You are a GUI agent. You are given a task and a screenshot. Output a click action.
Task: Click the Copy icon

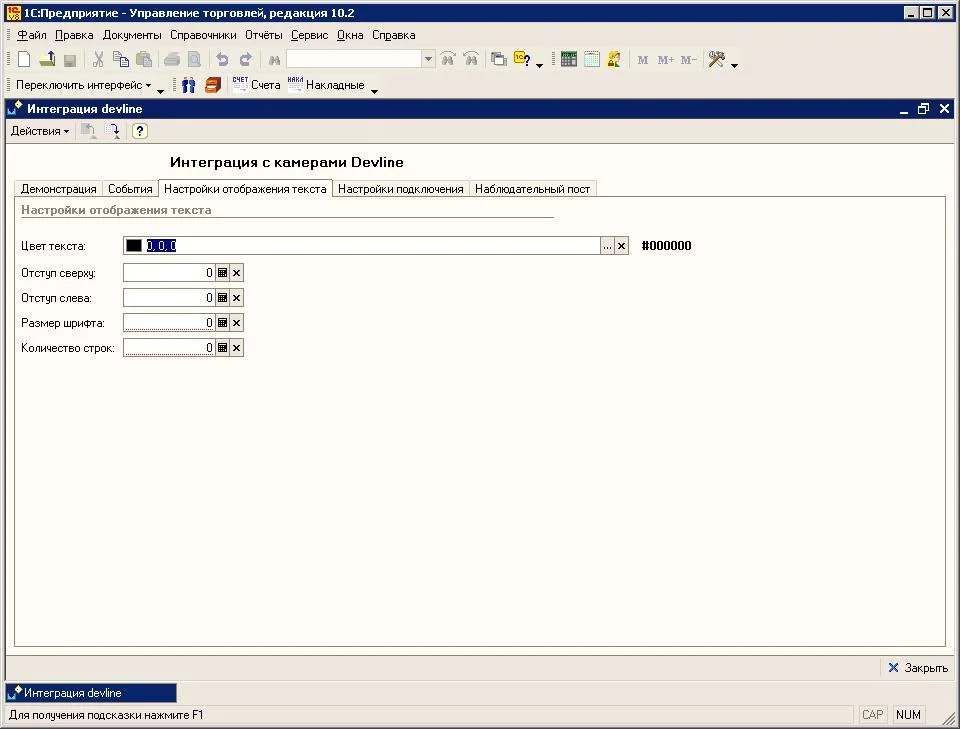(x=121, y=59)
